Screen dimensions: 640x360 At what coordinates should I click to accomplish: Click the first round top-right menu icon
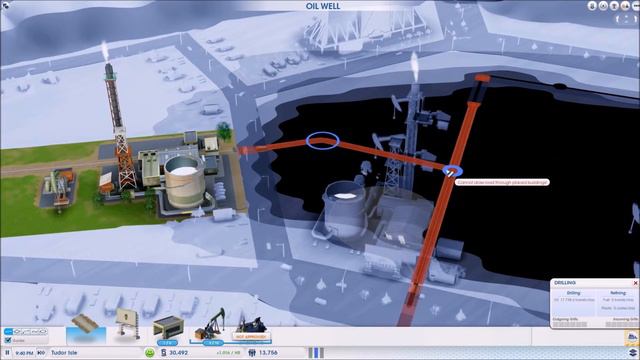click(592, 6)
